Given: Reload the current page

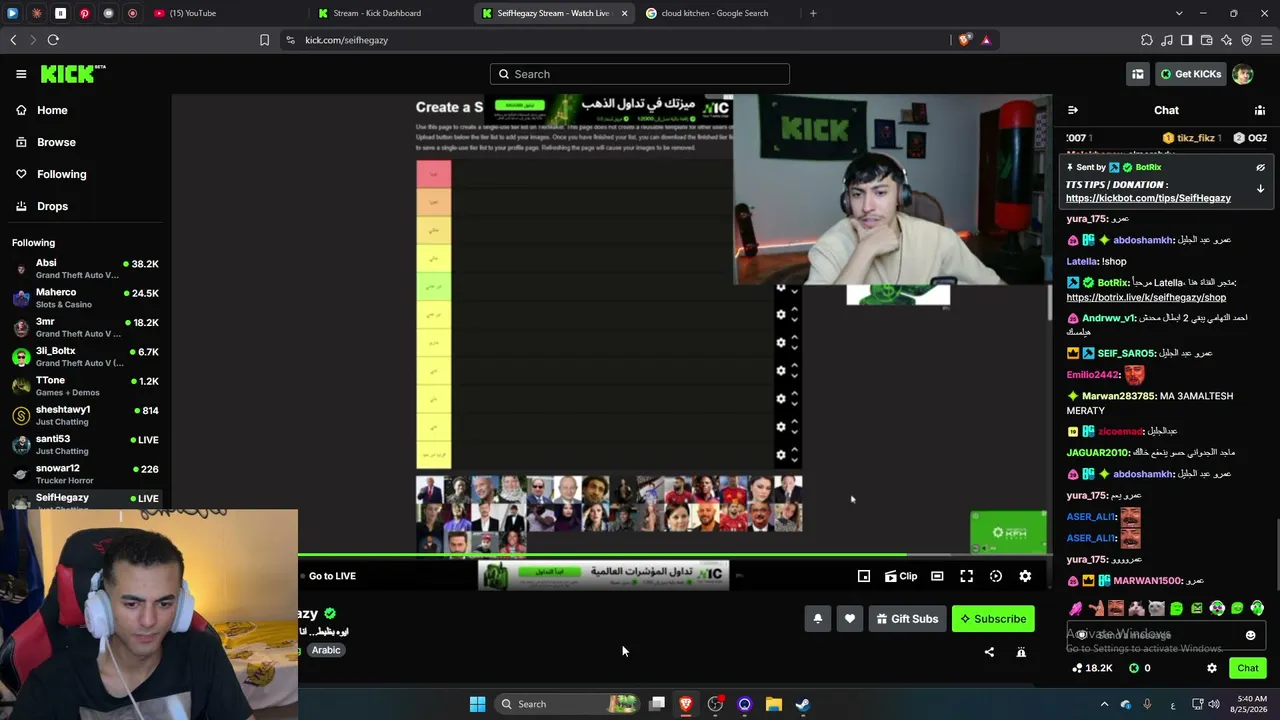Looking at the screenshot, I should pyautogui.click(x=53, y=40).
